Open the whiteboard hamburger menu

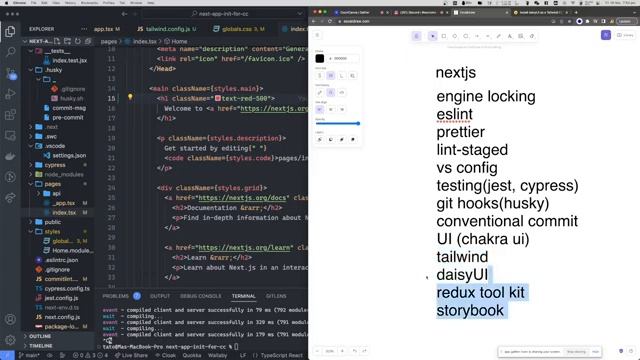click(x=318, y=35)
